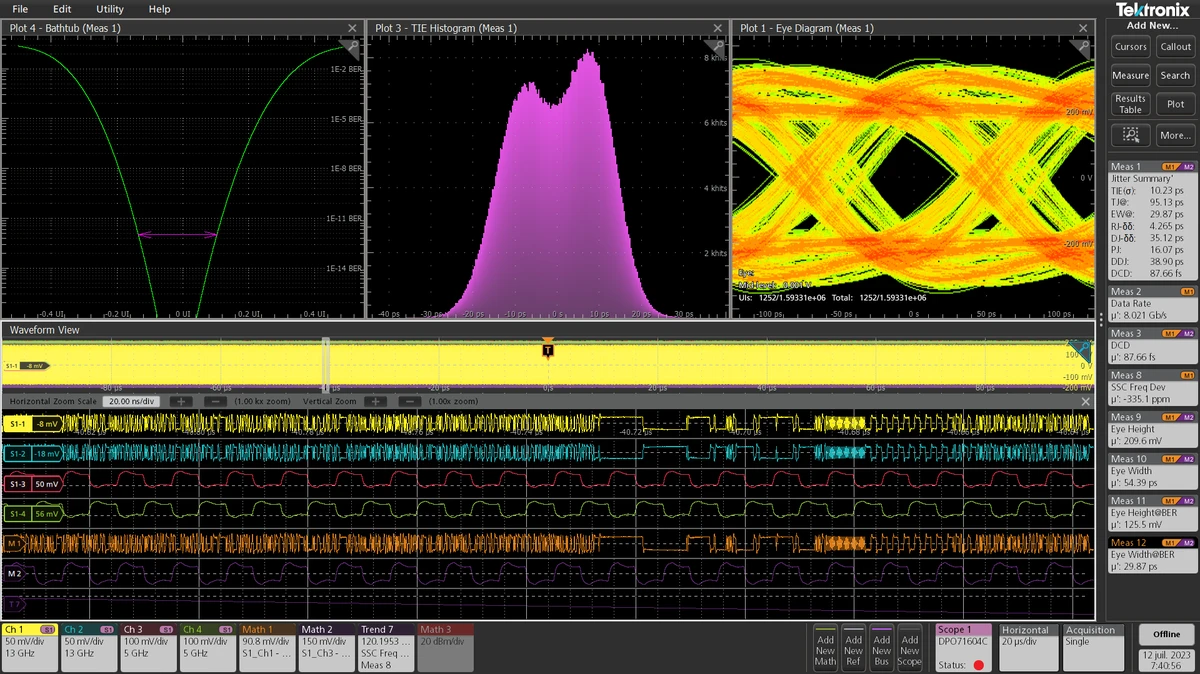Click Add New Math button

[x=825, y=648]
